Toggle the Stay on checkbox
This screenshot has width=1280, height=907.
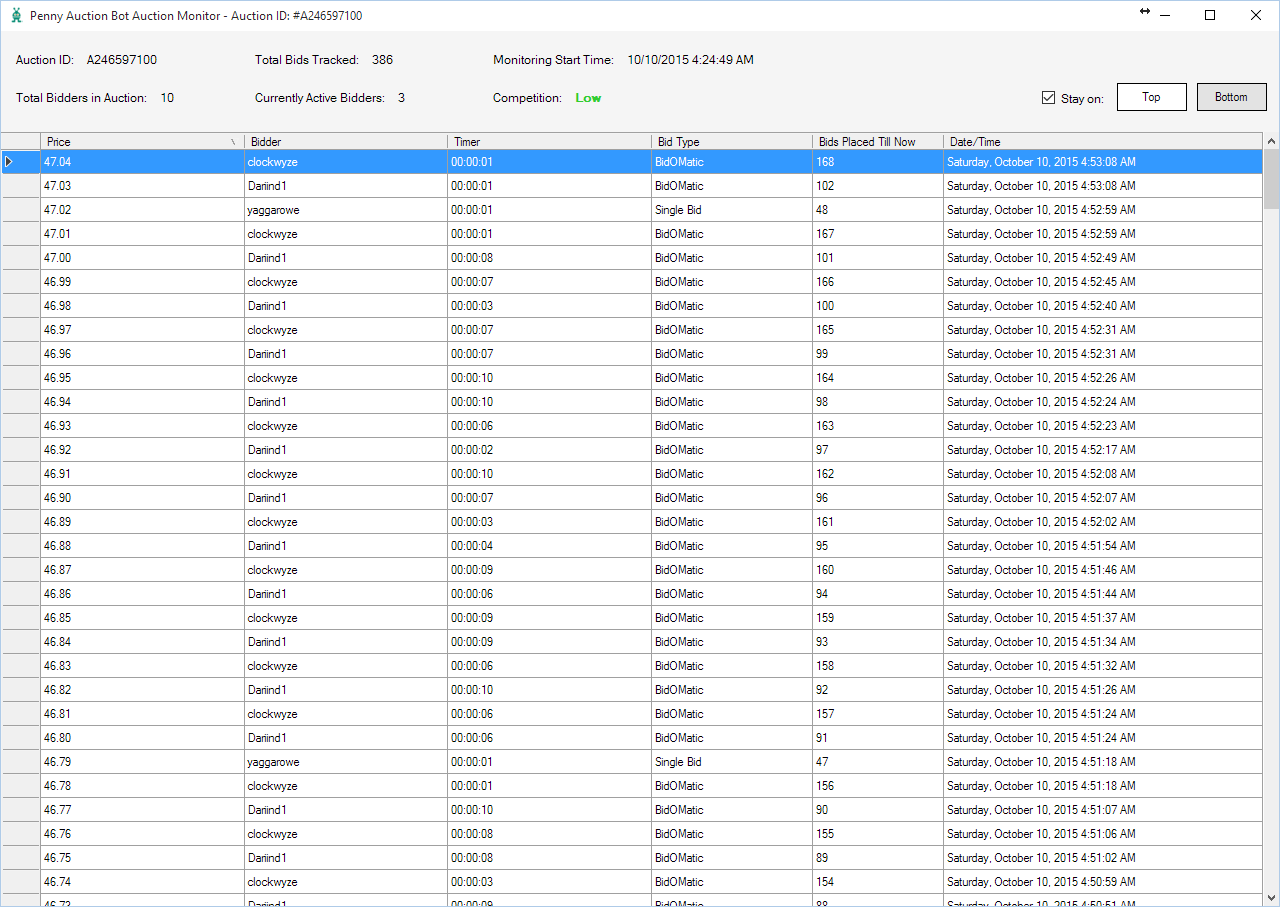coord(1048,98)
